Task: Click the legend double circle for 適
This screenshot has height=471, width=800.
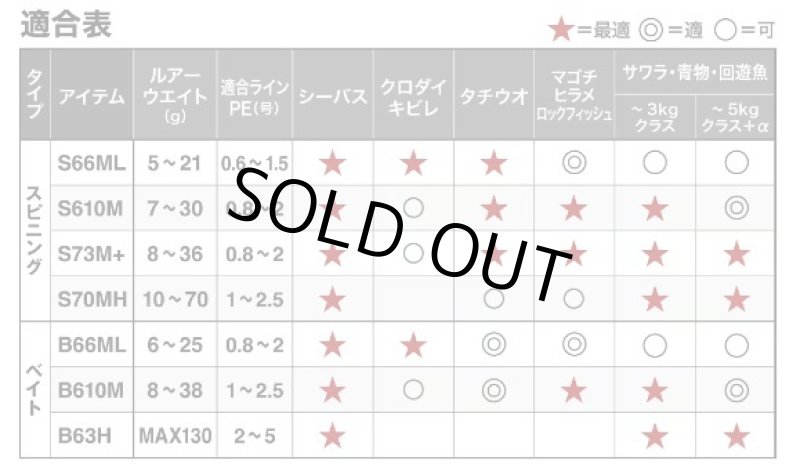Action: (651, 31)
